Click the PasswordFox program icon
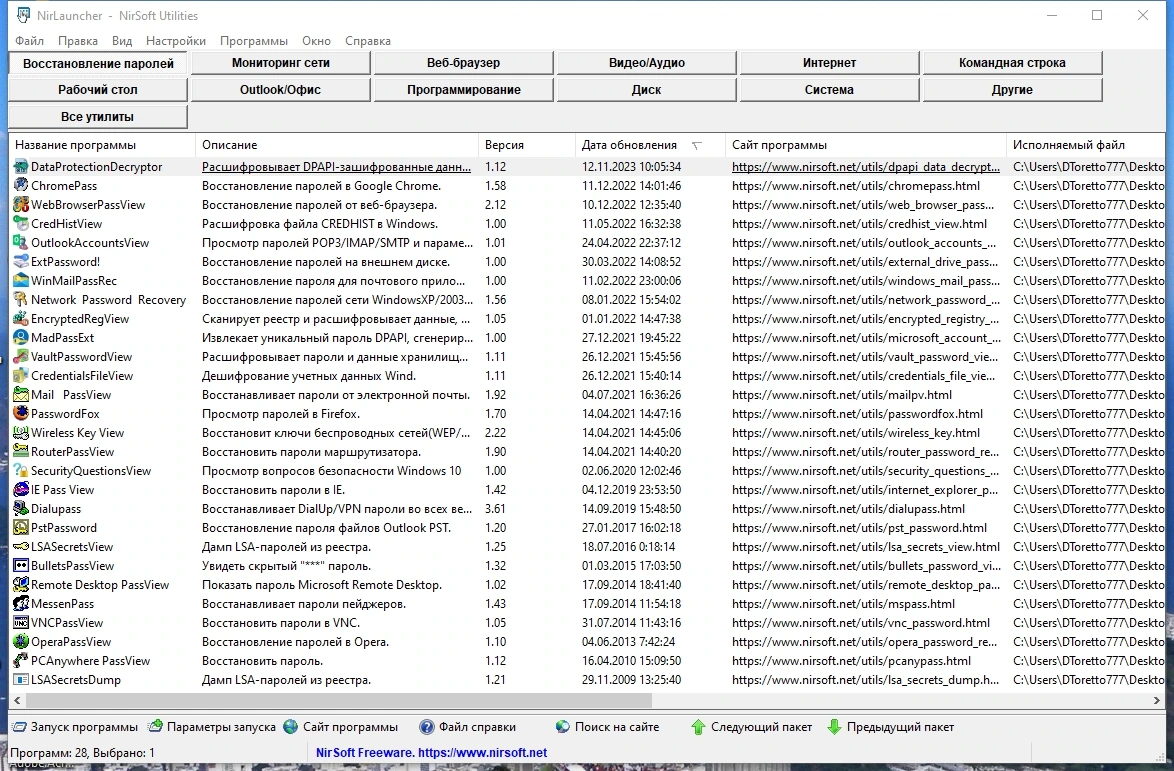Viewport: 1174px width, 771px height. tap(21, 414)
